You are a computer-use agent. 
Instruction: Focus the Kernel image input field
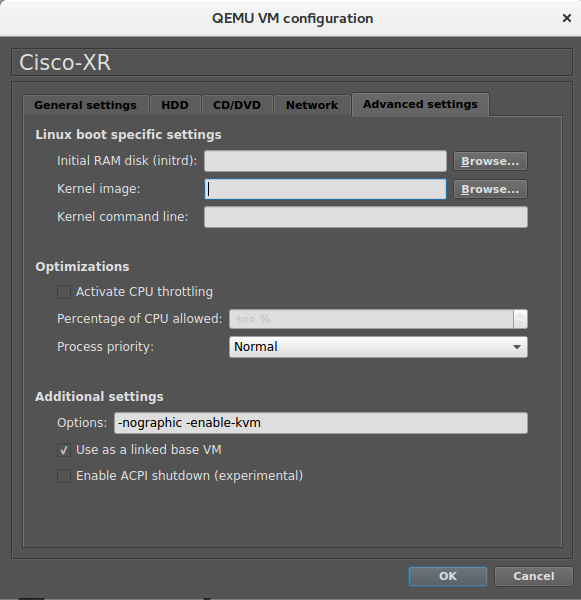pyautogui.click(x=325, y=189)
